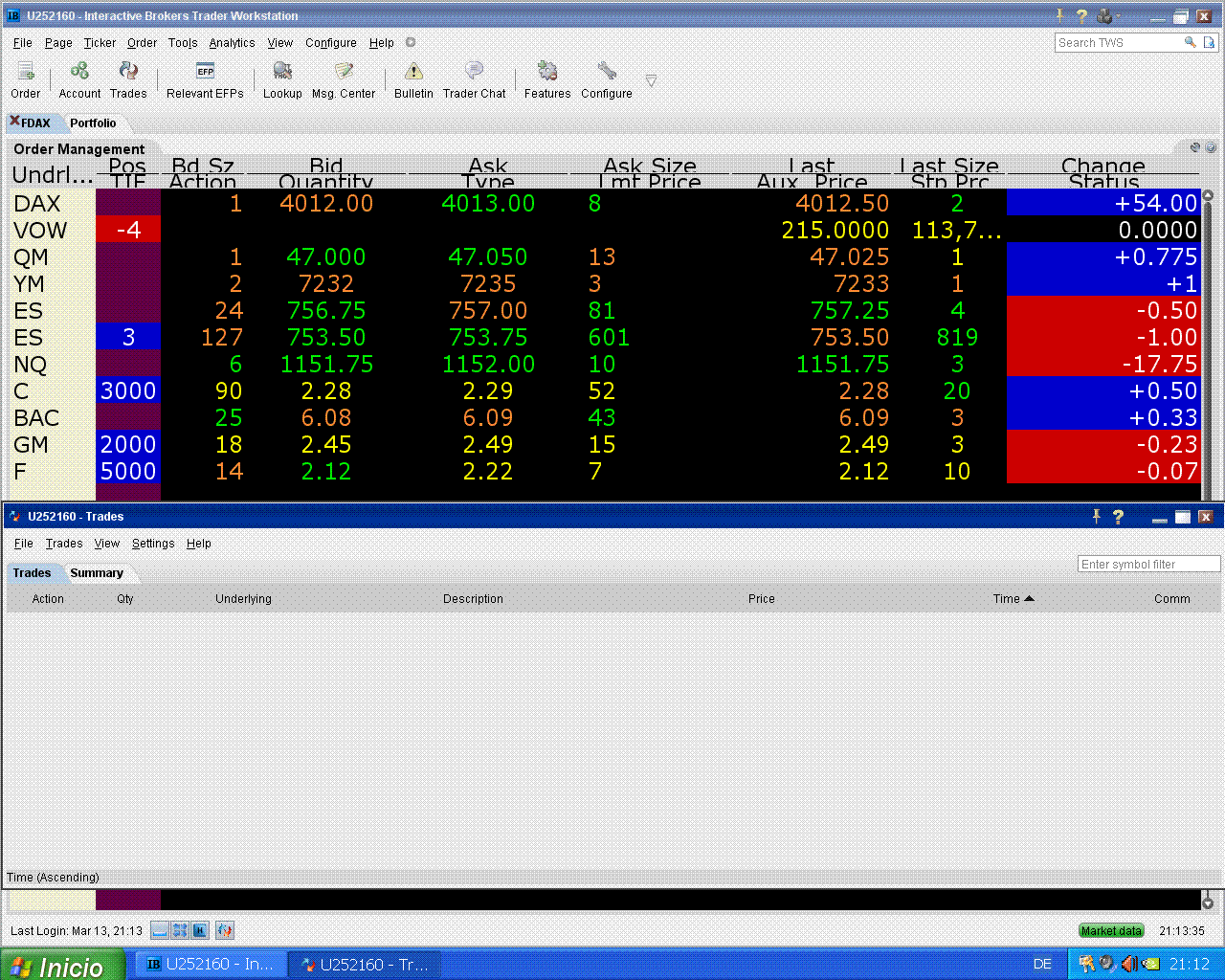Image resolution: width=1225 pixels, height=980 pixels.
Task: Click the pin icon in the Trader Workstation title bar
Action: tap(1059, 15)
